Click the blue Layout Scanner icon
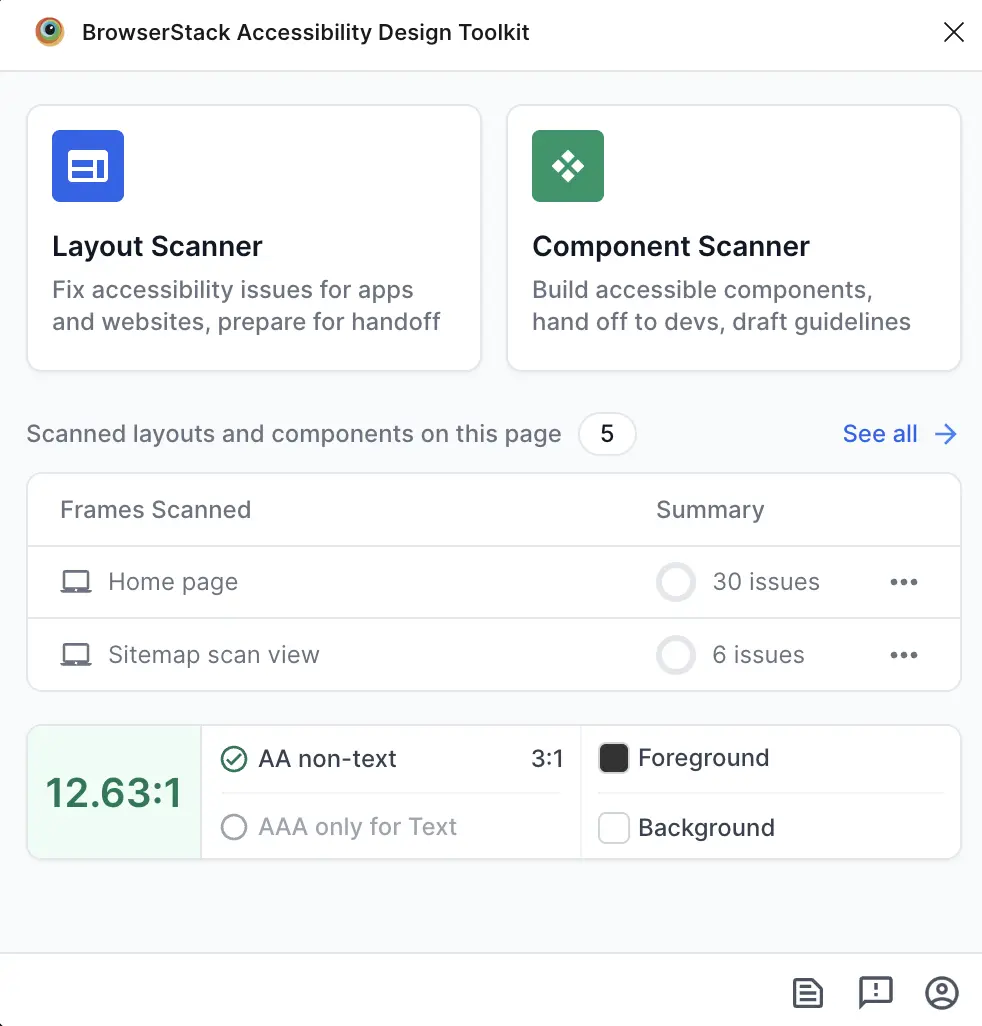 (x=88, y=166)
